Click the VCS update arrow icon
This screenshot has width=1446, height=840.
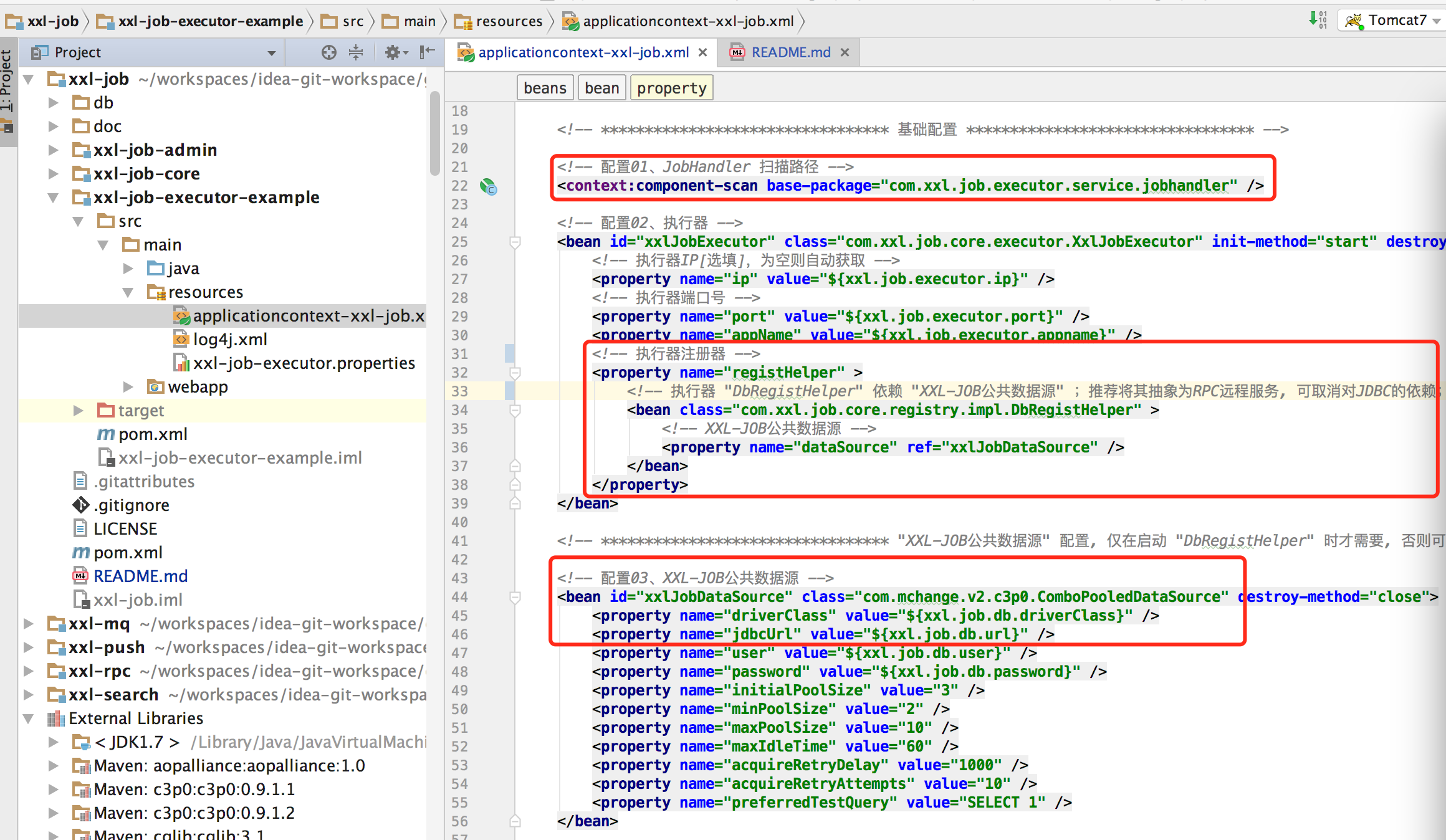(1317, 20)
